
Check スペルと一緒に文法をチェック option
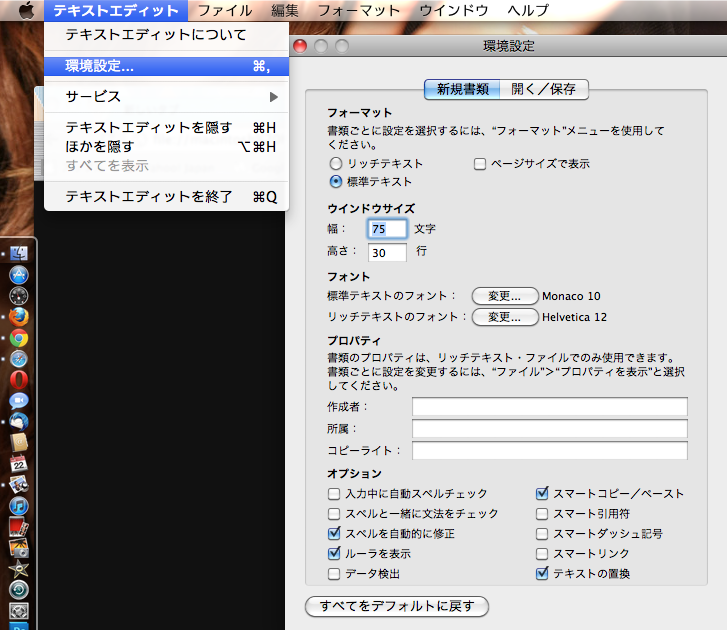click(x=334, y=514)
